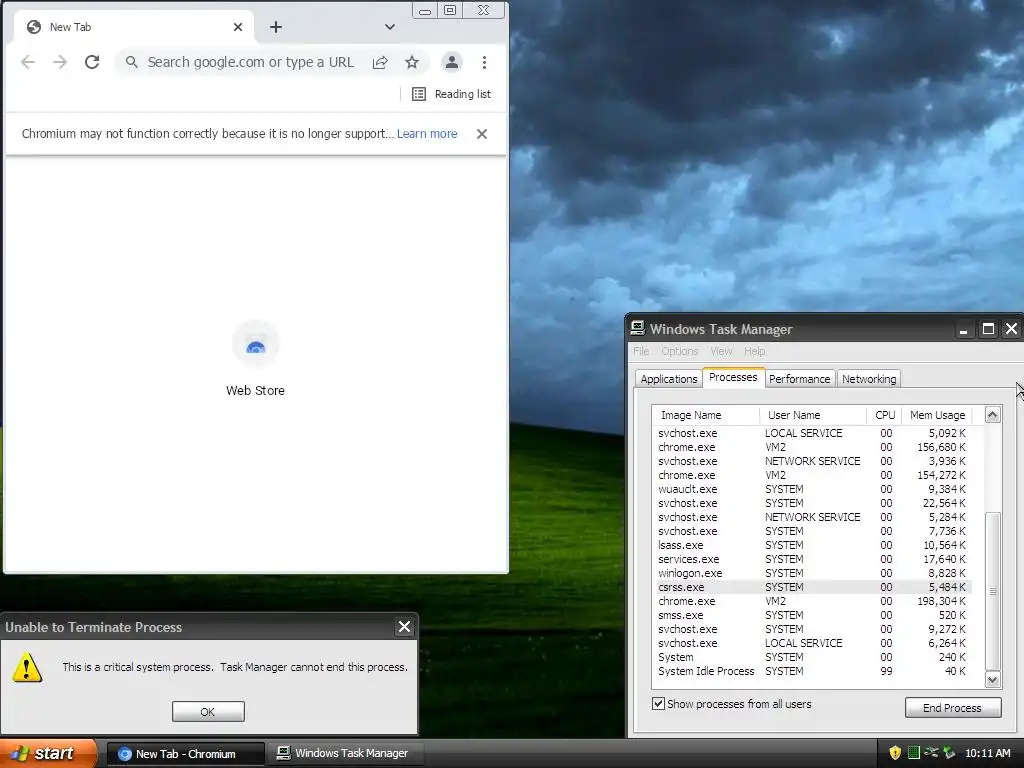
Task: Select the winlogon.exe process
Action: (812, 573)
